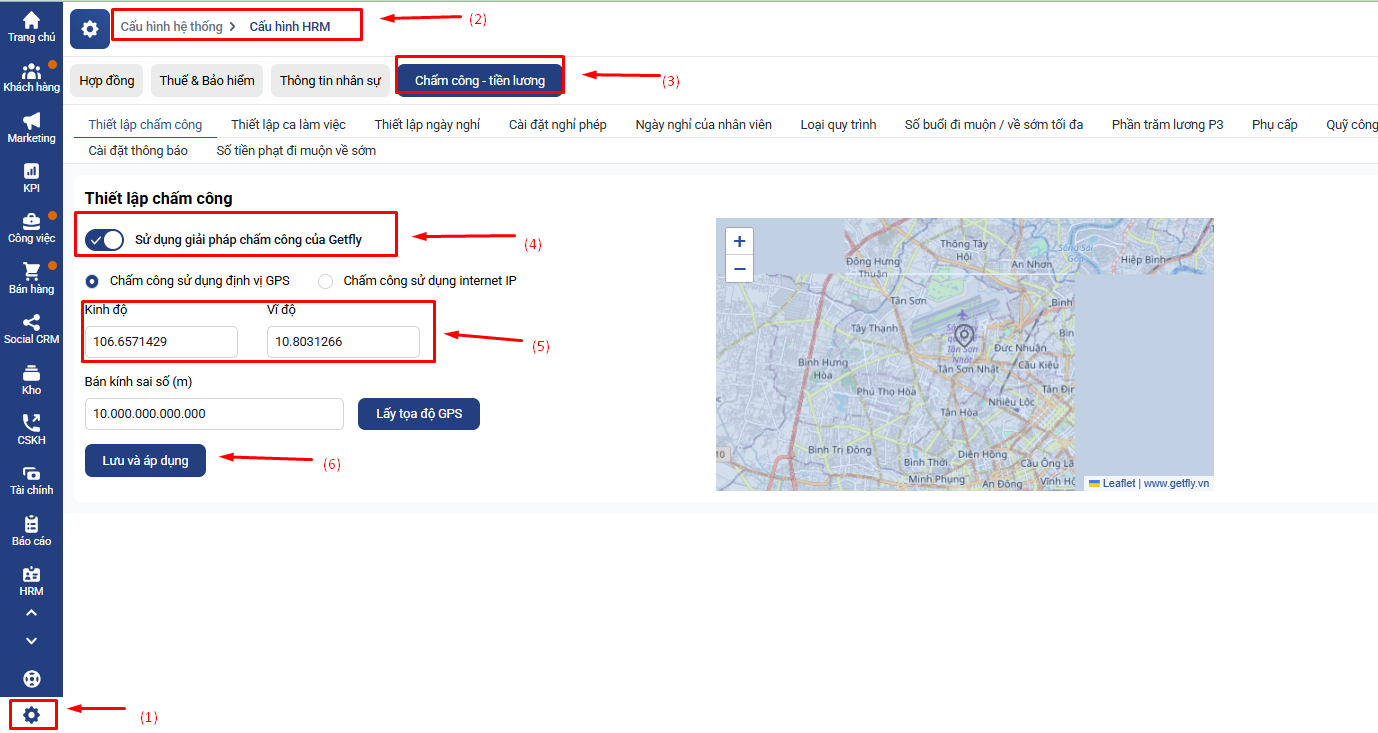Open the Trang chủ home icon
Viewport: 1378px width, 733px height.
(31, 20)
